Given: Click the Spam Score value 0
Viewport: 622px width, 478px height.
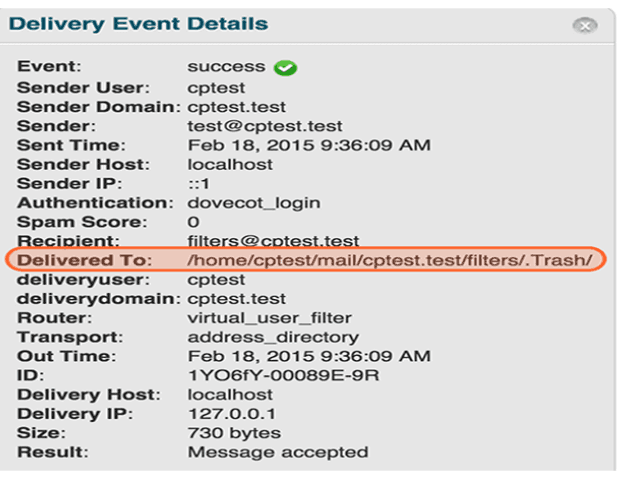Looking at the screenshot, I should tap(194, 222).
